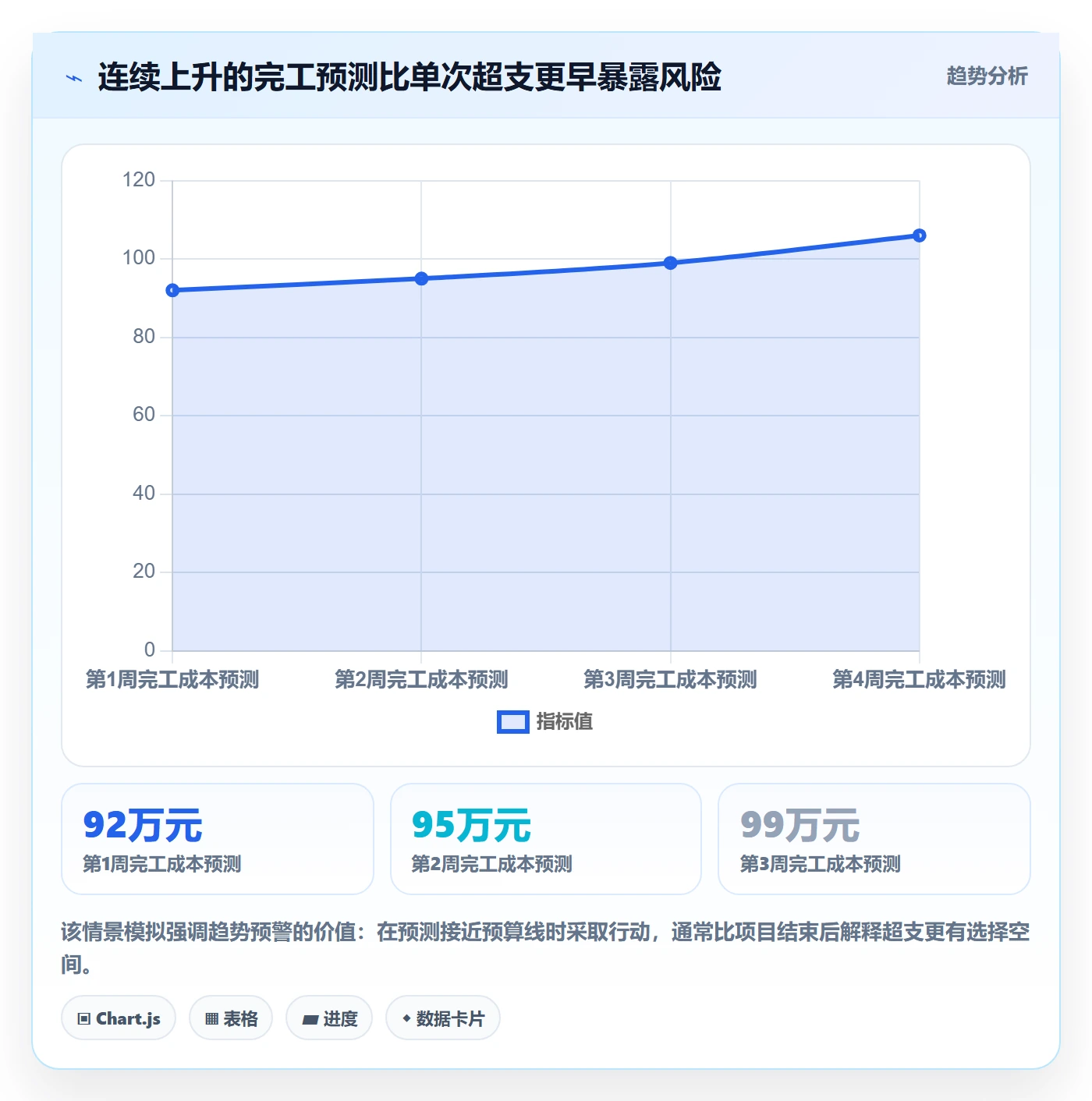Click the bar icon in 进度 chip
This screenshot has width=1092, height=1101.
310,1019
